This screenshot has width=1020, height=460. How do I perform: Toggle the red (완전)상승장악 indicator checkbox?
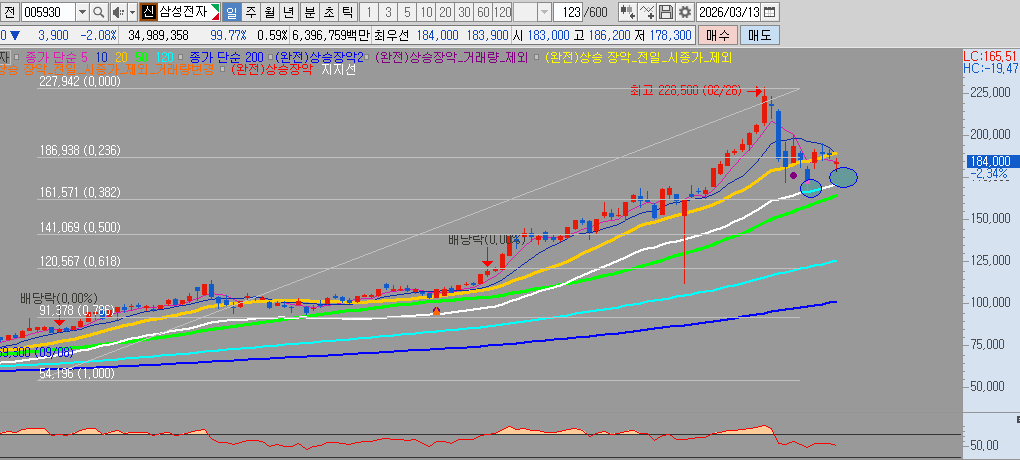coord(224,69)
